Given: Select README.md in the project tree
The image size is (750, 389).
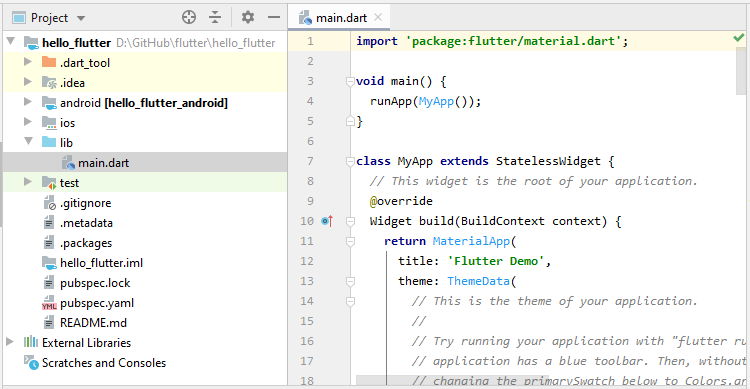Looking at the screenshot, I should pos(93,323).
